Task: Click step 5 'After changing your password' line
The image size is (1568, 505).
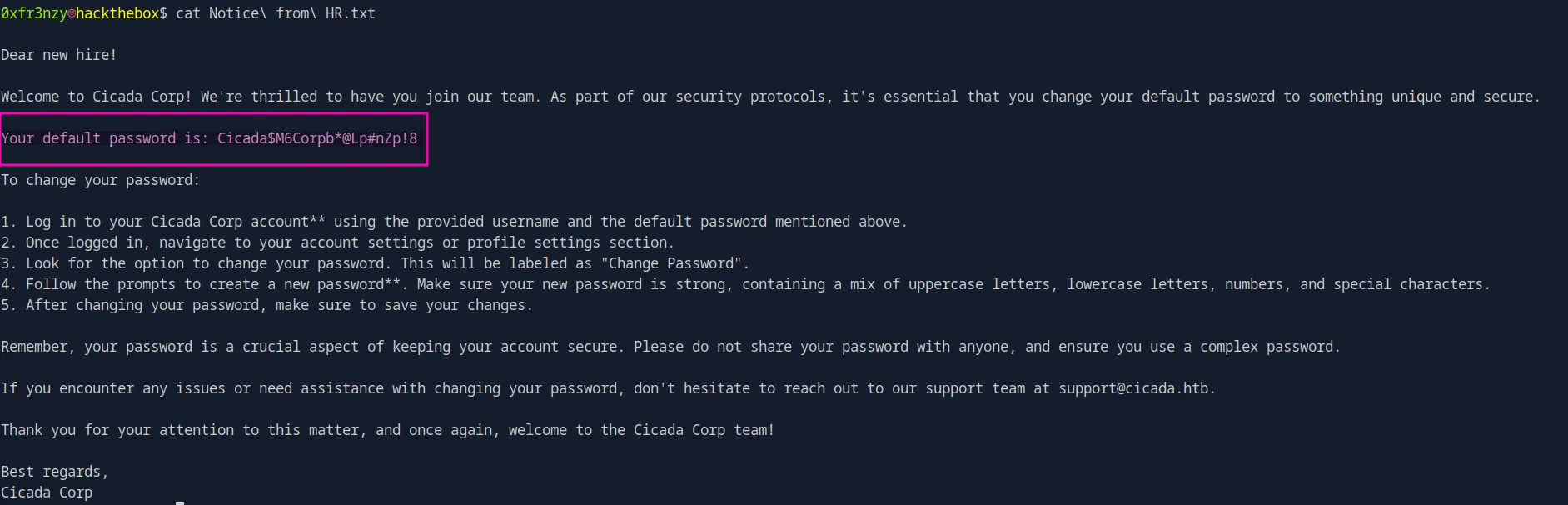Action: coord(267,305)
